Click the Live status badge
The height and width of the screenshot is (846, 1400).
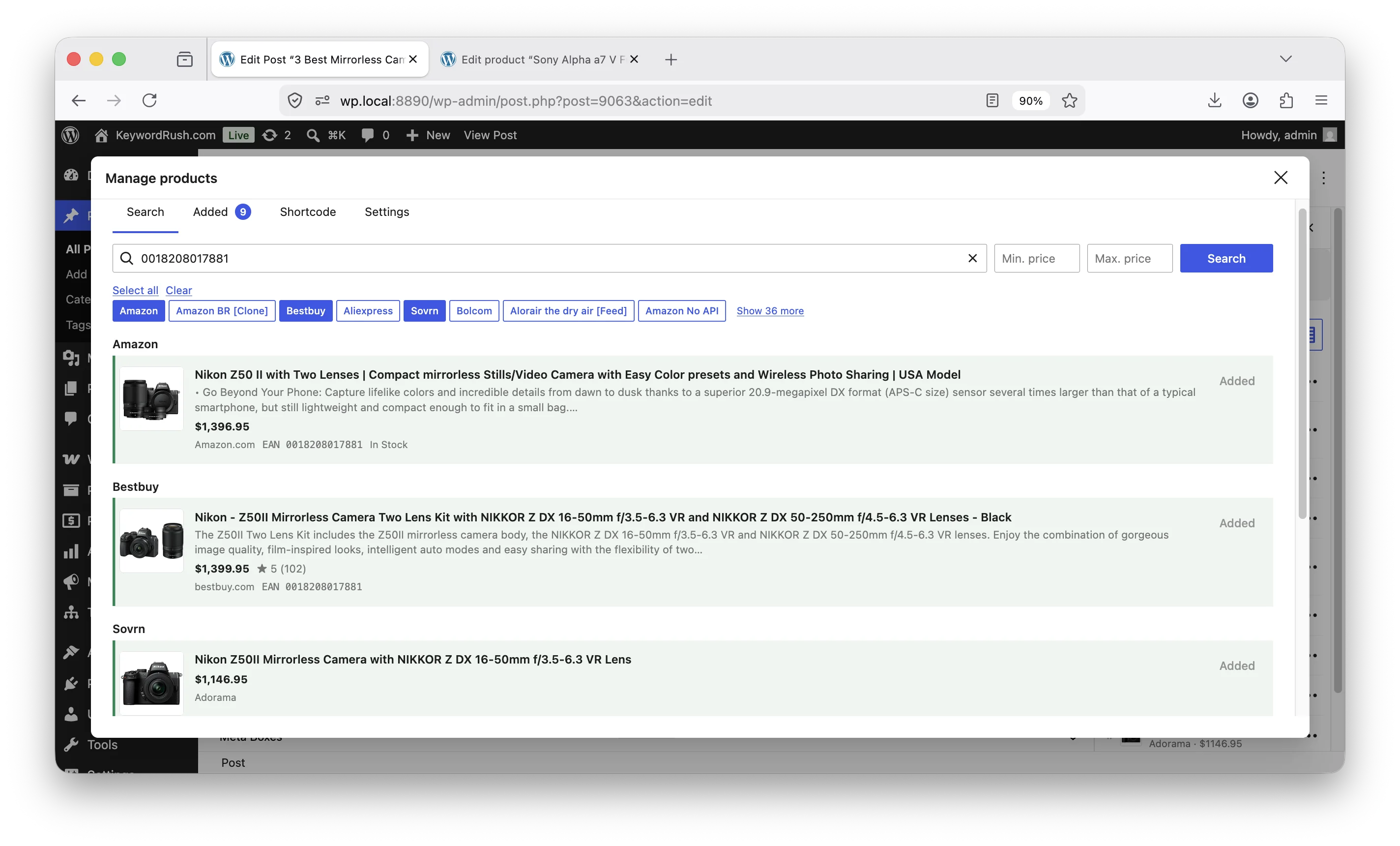[x=238, y=135]
